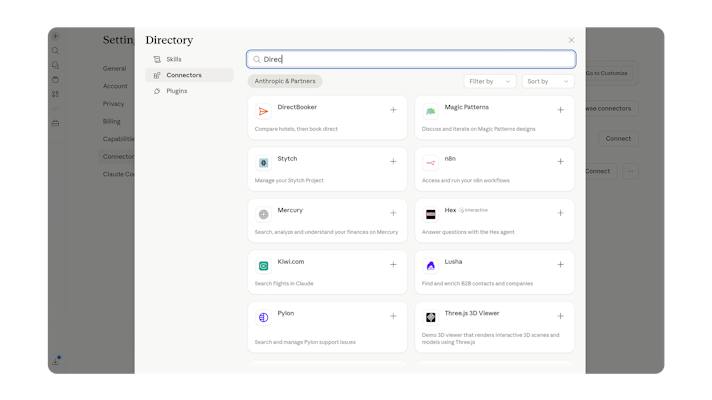Add the Kiwi.com connector
Viewport: 712px width, 400px height.
point(393,265)
